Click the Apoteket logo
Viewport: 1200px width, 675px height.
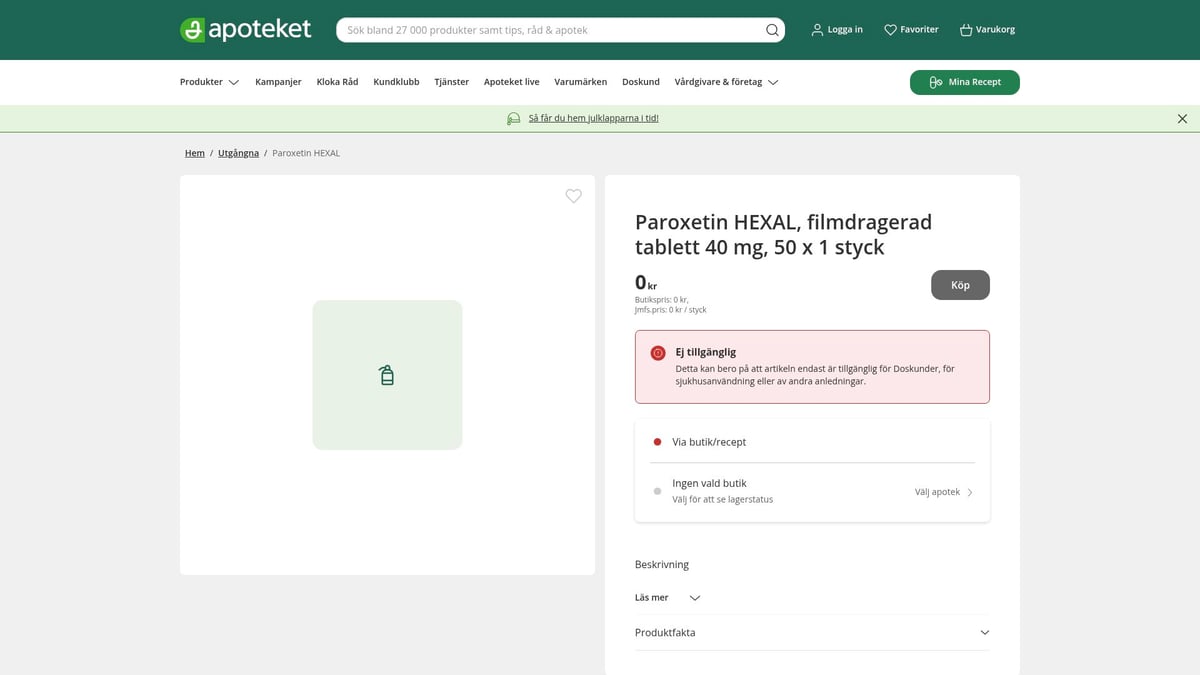coord(245,30)
